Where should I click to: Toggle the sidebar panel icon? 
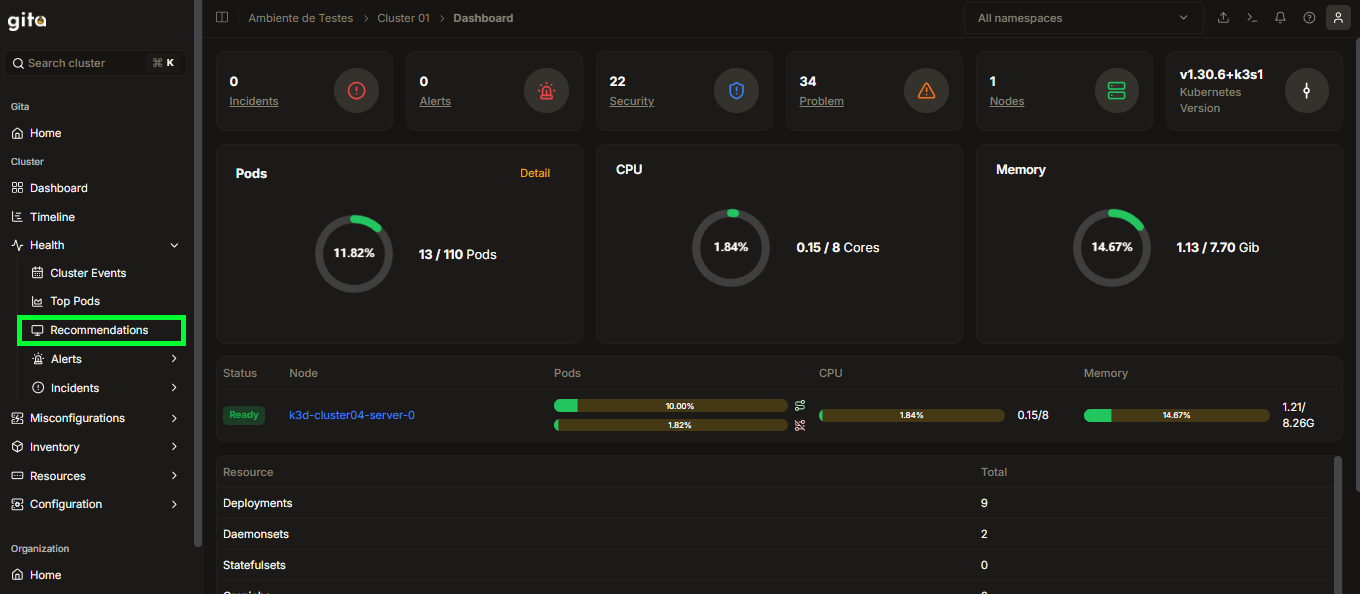coord(222,18)
